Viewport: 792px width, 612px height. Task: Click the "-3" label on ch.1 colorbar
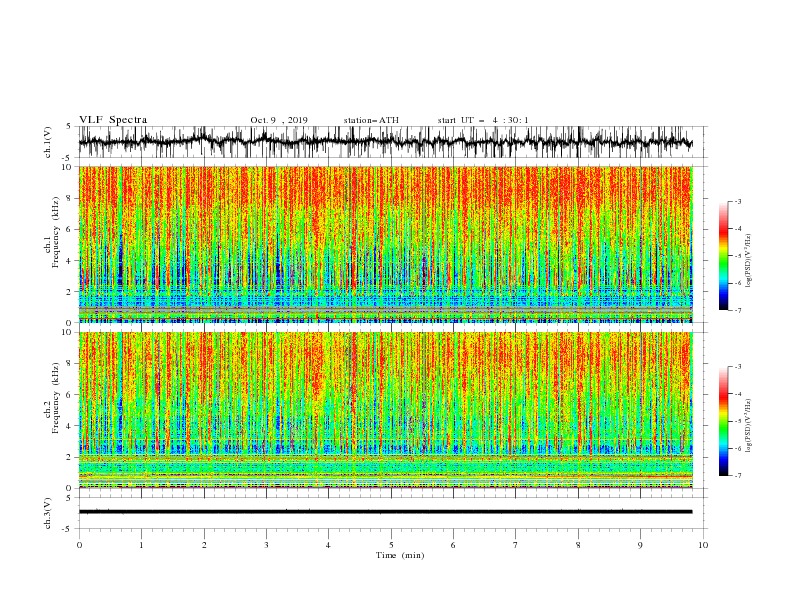[x=737, y=201]
